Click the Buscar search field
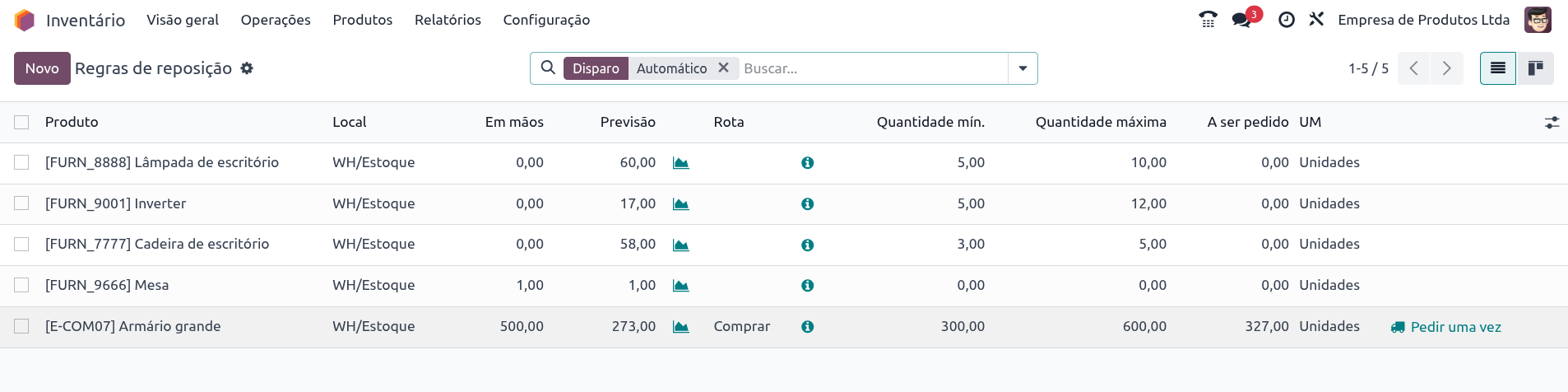 [872, 68]
